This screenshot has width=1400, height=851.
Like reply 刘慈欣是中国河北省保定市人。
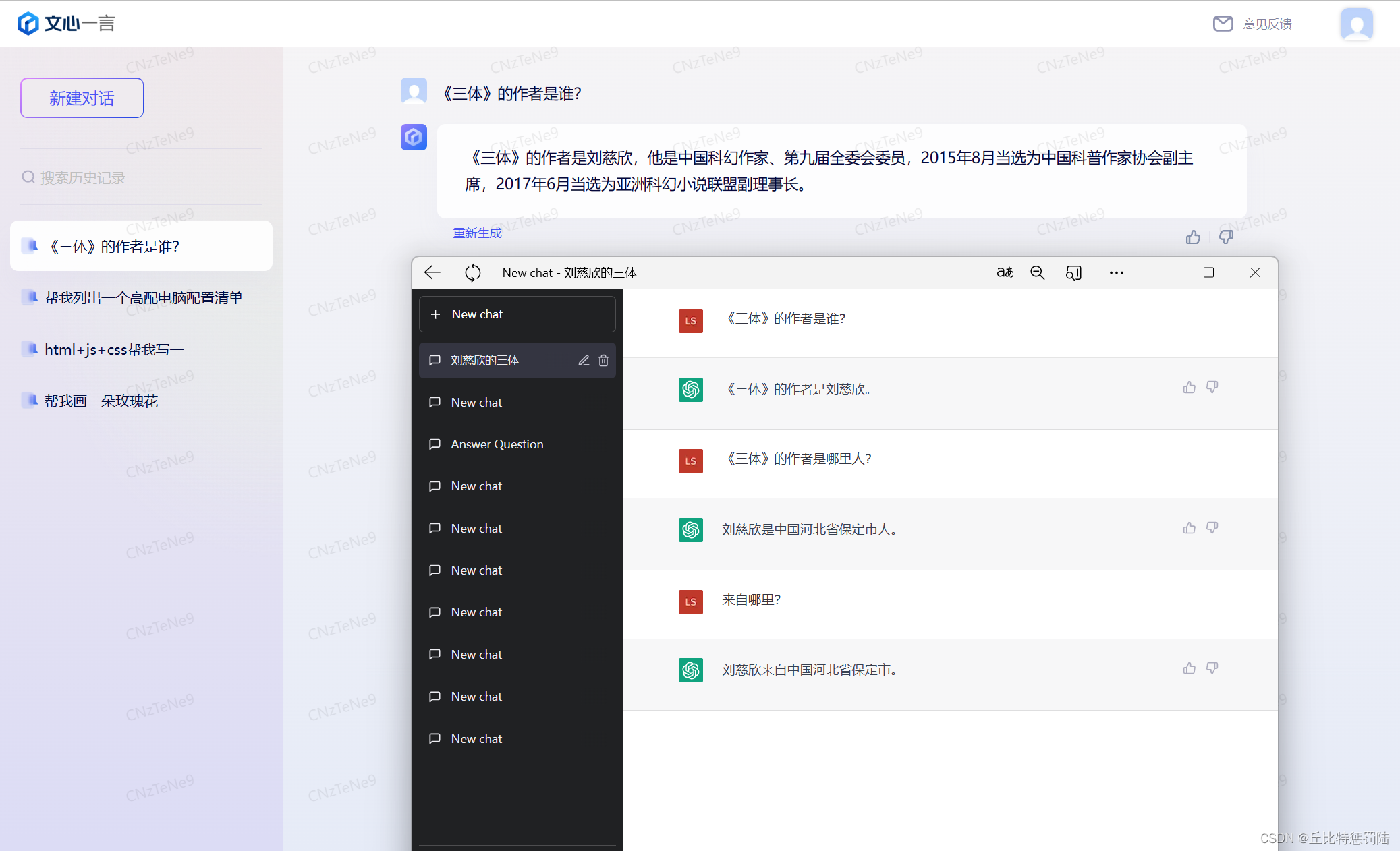1189,527
